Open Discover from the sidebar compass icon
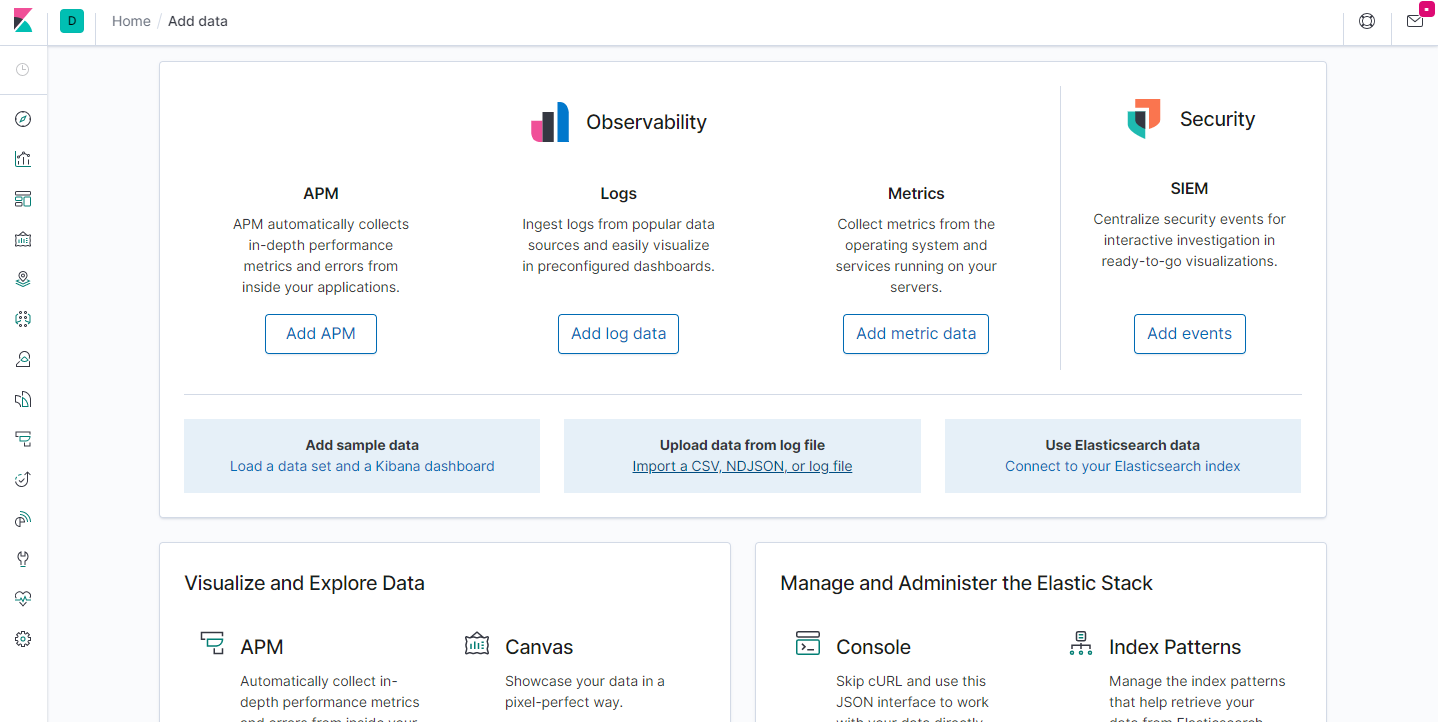1438x722 pixels. [23, 119]
